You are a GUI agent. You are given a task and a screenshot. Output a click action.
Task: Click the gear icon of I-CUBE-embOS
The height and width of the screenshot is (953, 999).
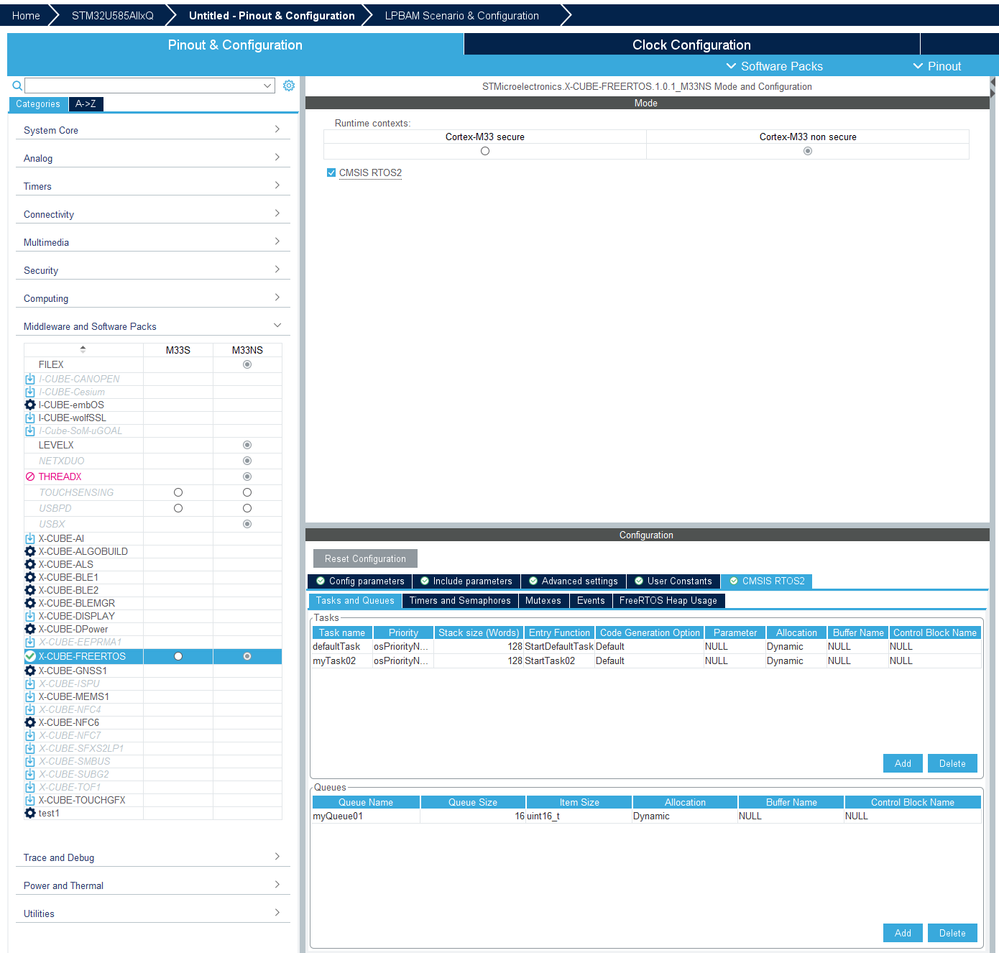30,405
